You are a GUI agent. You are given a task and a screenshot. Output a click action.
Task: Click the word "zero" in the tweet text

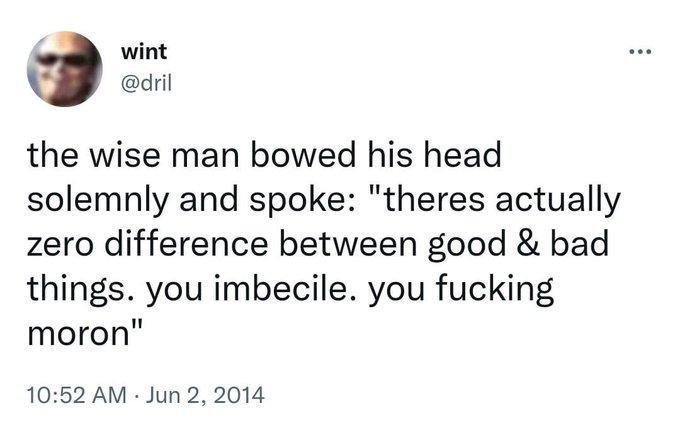click(x=60, y=245)
